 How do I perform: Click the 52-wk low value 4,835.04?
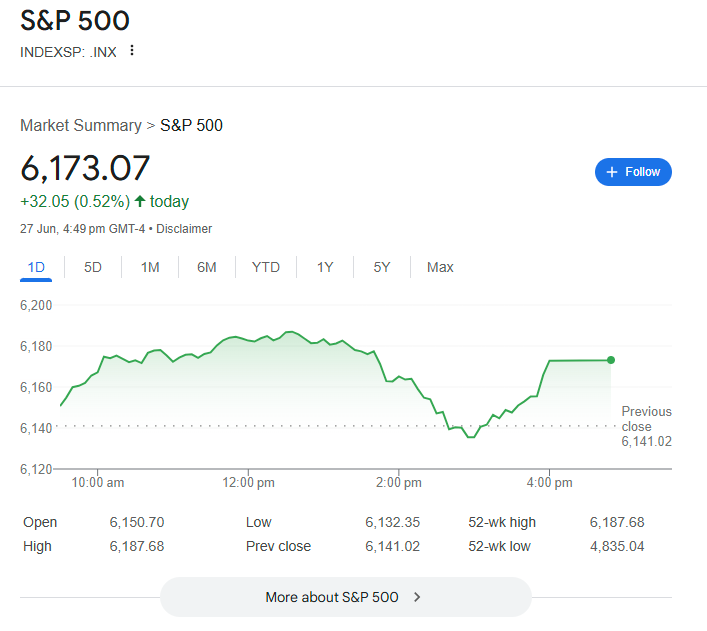pos(617,546)
